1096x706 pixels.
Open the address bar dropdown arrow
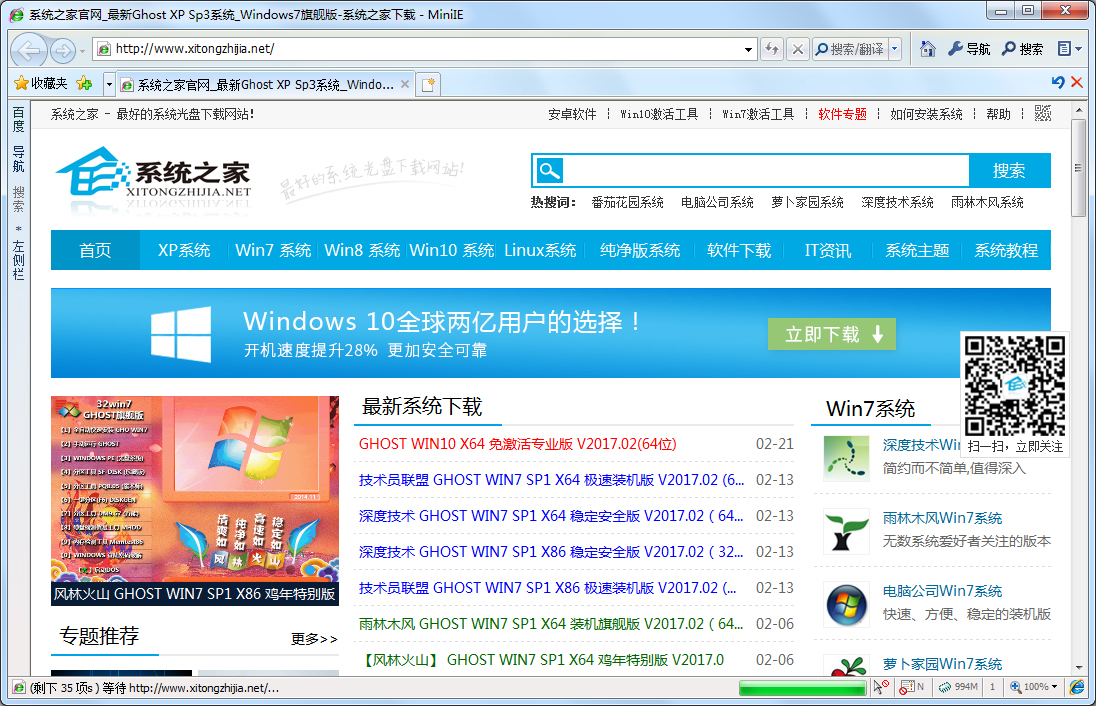coord(747,48)
